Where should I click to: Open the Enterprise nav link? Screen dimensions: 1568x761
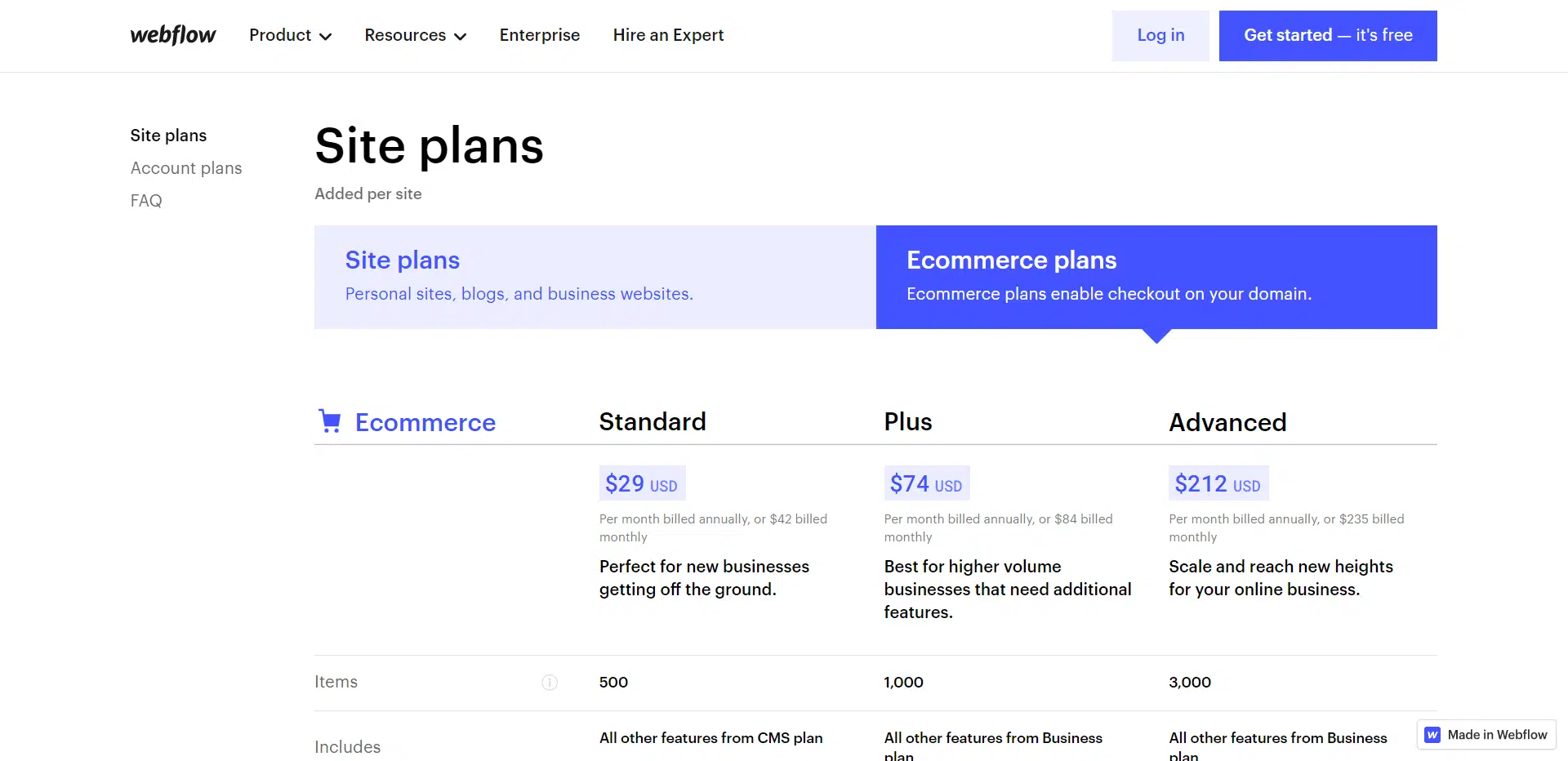(x=540, y=35)
